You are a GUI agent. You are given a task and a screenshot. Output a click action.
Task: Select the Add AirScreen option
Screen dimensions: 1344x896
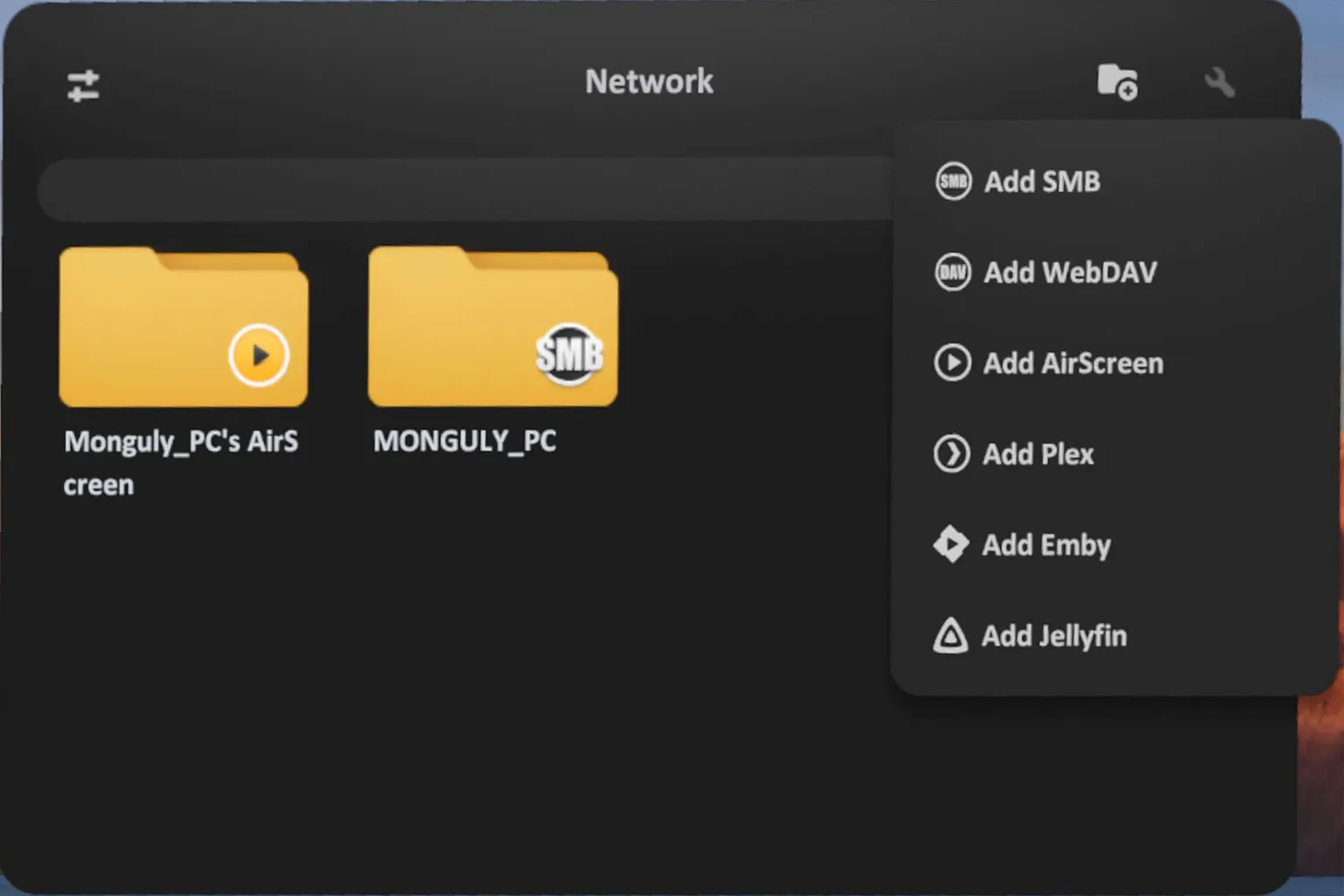pos(1073,363)
